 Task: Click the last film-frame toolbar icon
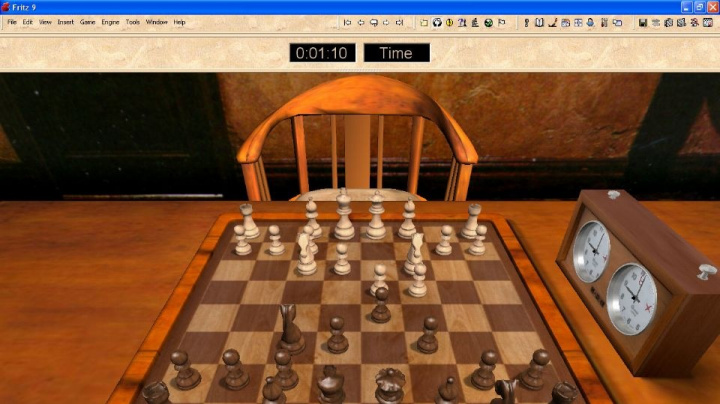[x=708, y=22]
